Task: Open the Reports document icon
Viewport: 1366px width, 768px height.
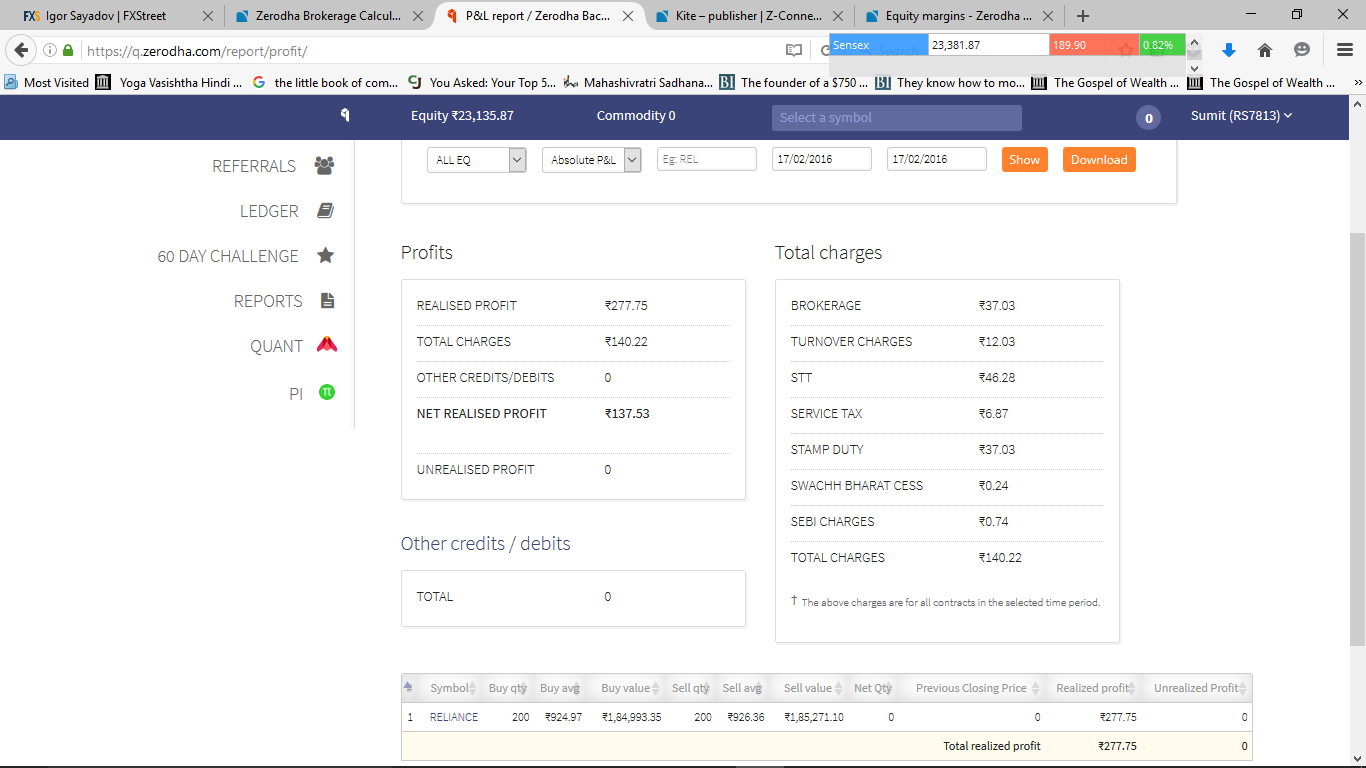Action: pyautogui.click(x=326, y=301)
